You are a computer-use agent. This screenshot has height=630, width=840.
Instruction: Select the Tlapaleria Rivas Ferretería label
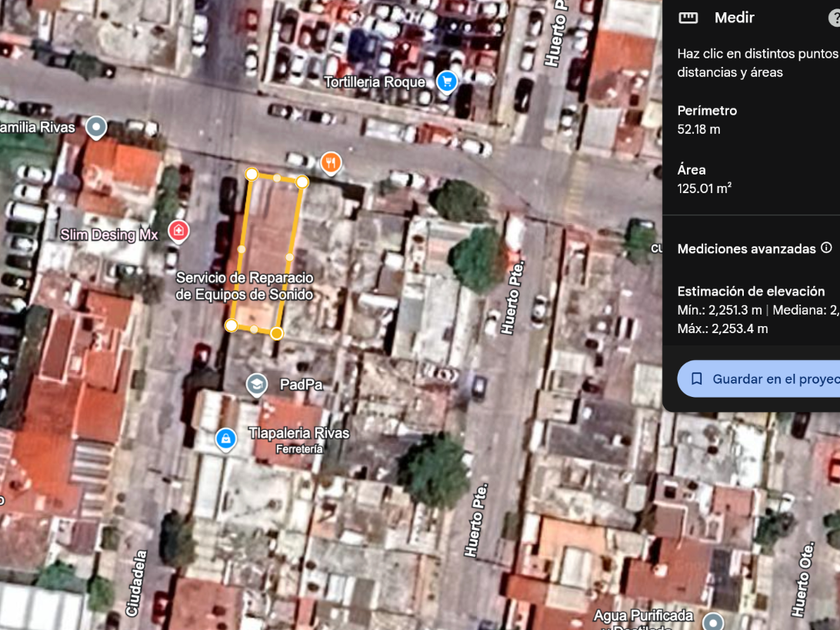pos(299,440)
